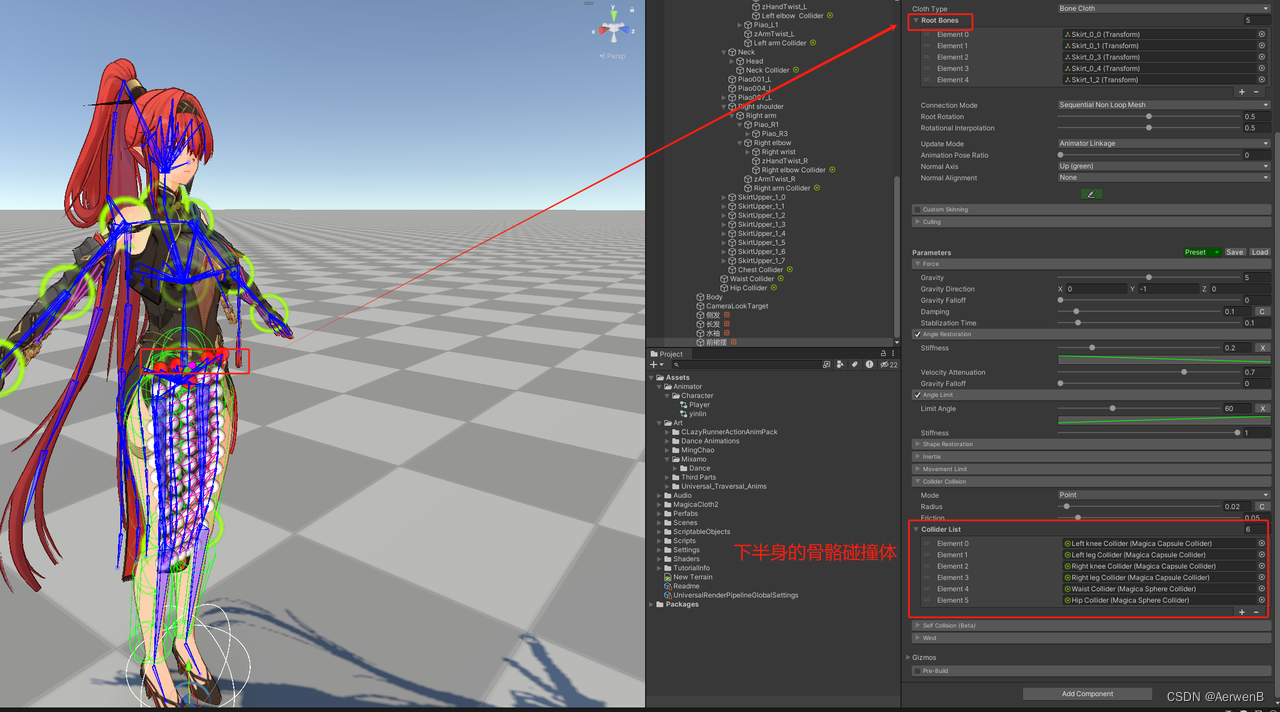This screenshot has height=712, width=1280.
Task: Click the green paint edit button
Action: click(1091, 194)
